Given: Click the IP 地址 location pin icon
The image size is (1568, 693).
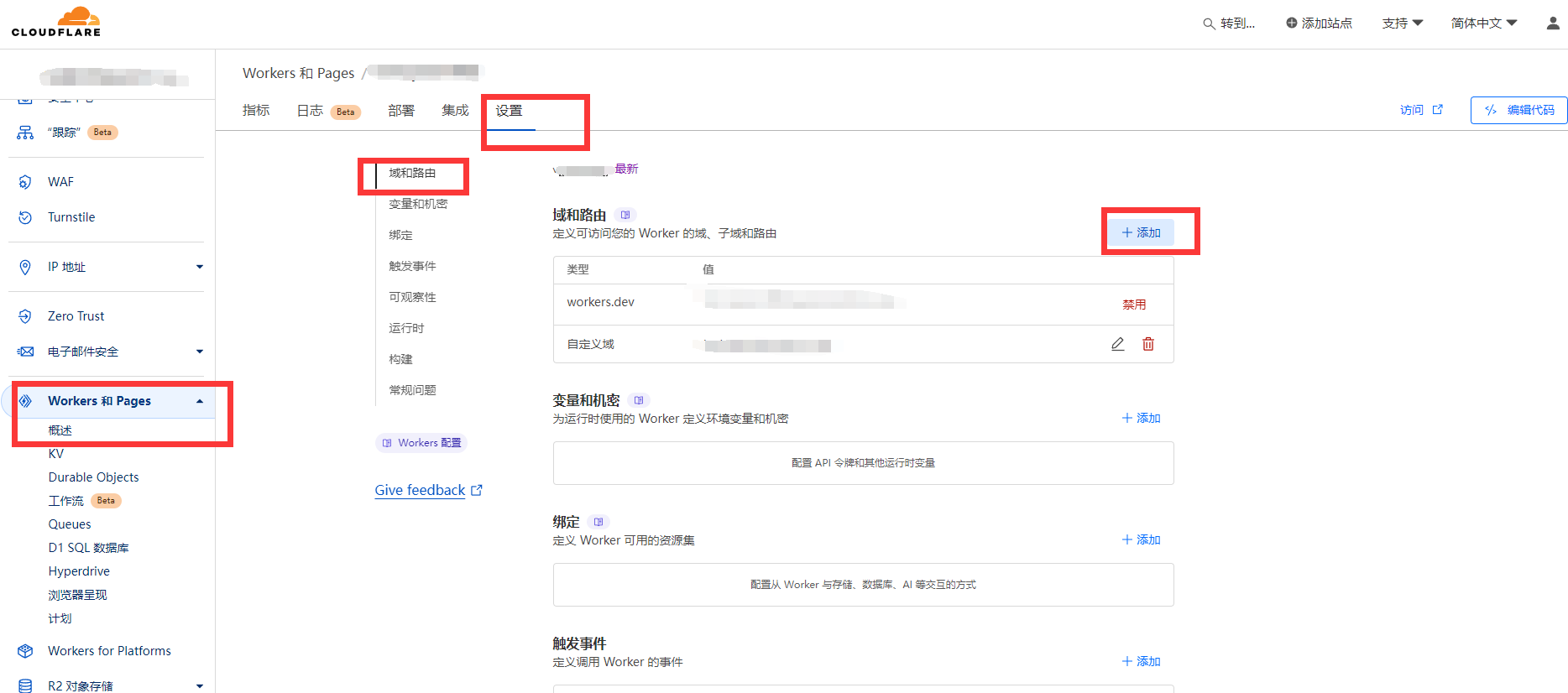Looking at the screenshot, I should 25,267.
